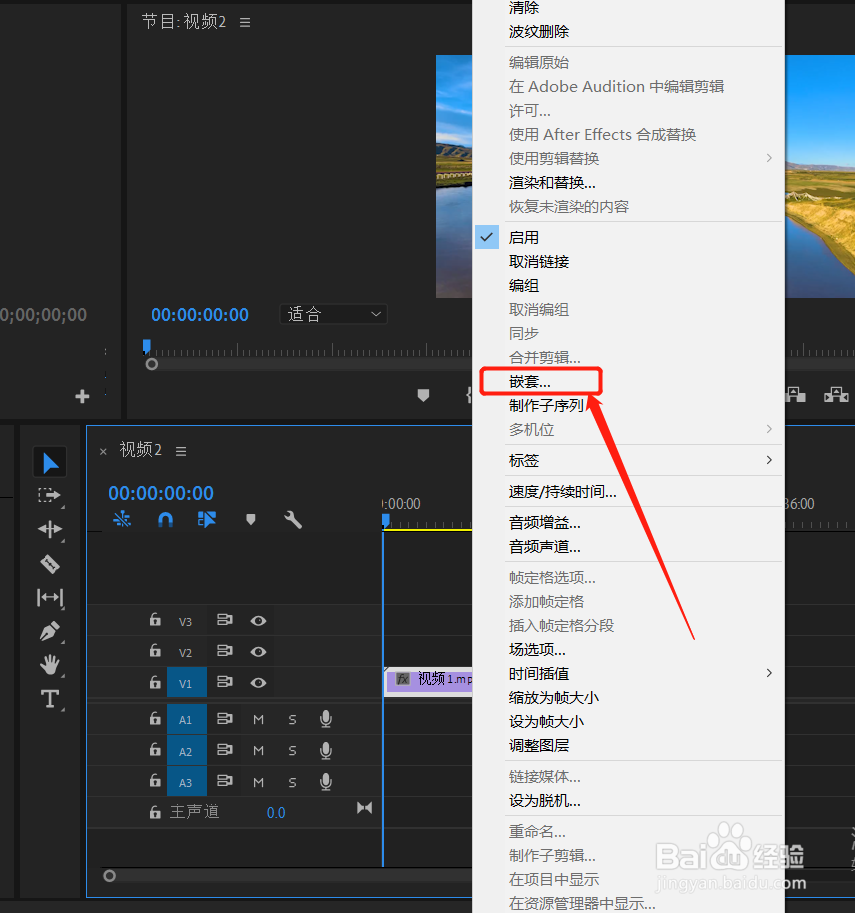Toggle V1 track targeting

[x=186, y=682]
